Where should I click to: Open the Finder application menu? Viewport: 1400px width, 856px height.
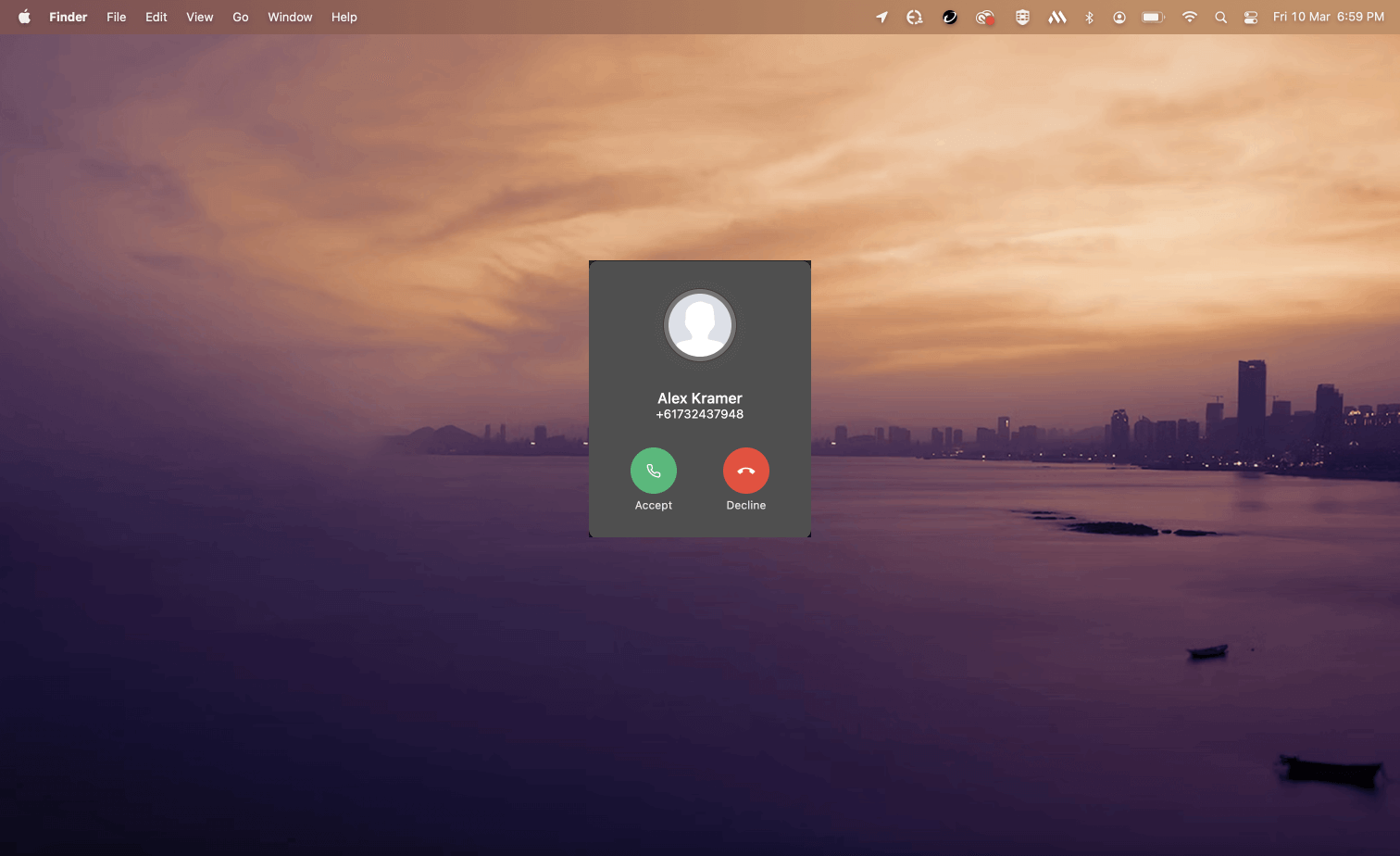[x=69, y=17]
